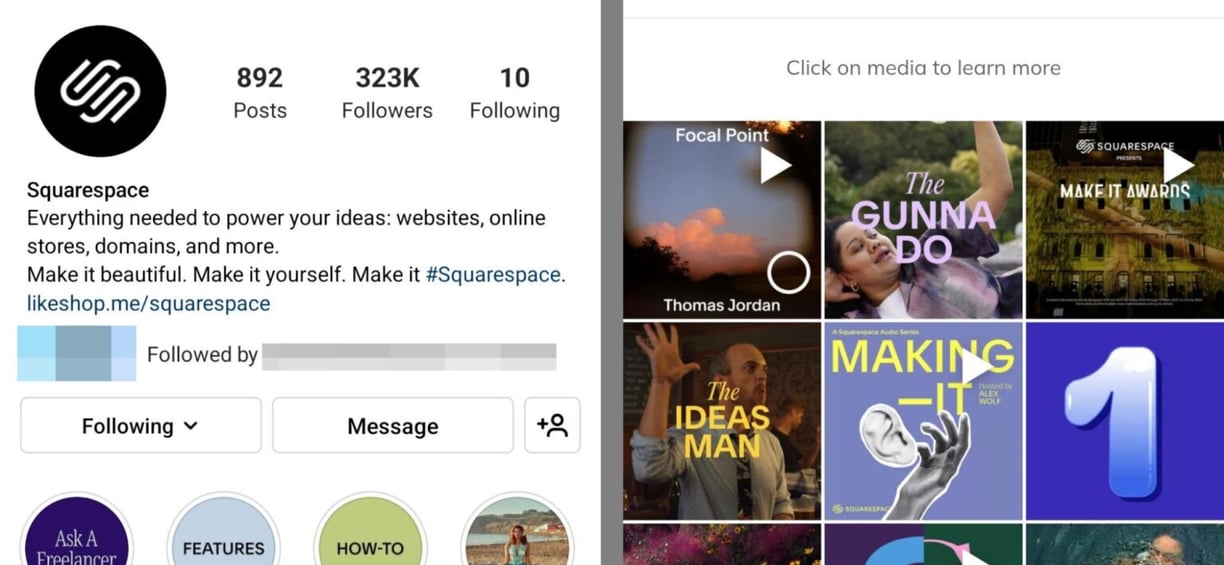Open the Ask A Freelancer story highlight

[x=77, y=530]
